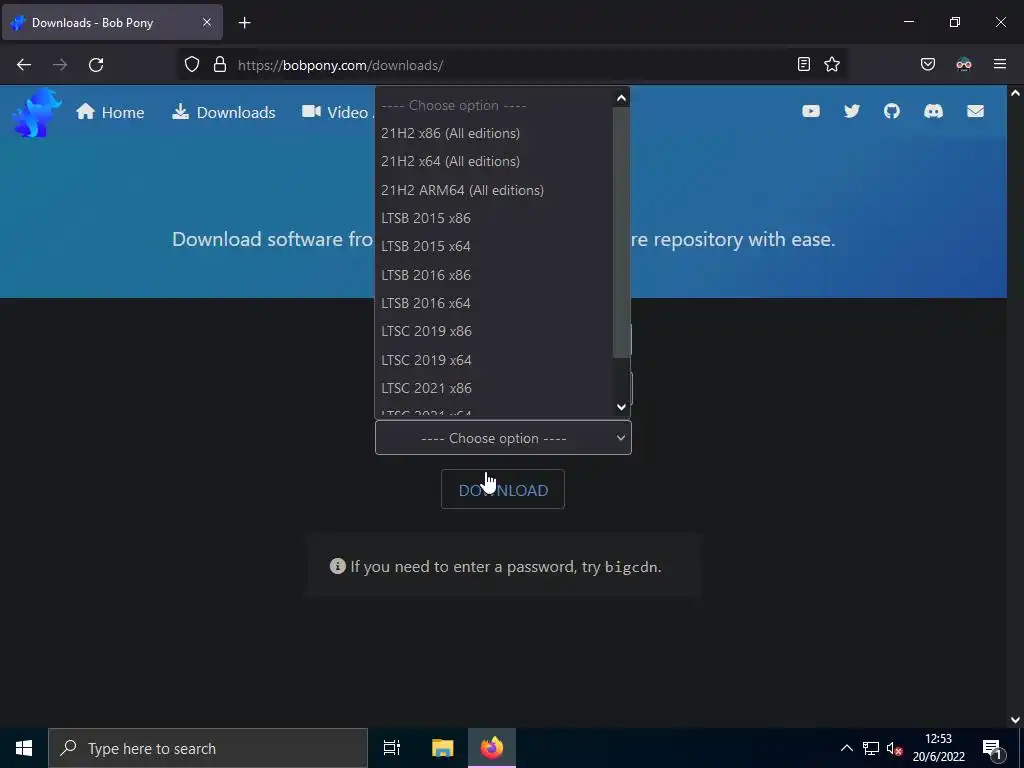Select 21H2 x86 (All editions) option

(x=494, y=133)
